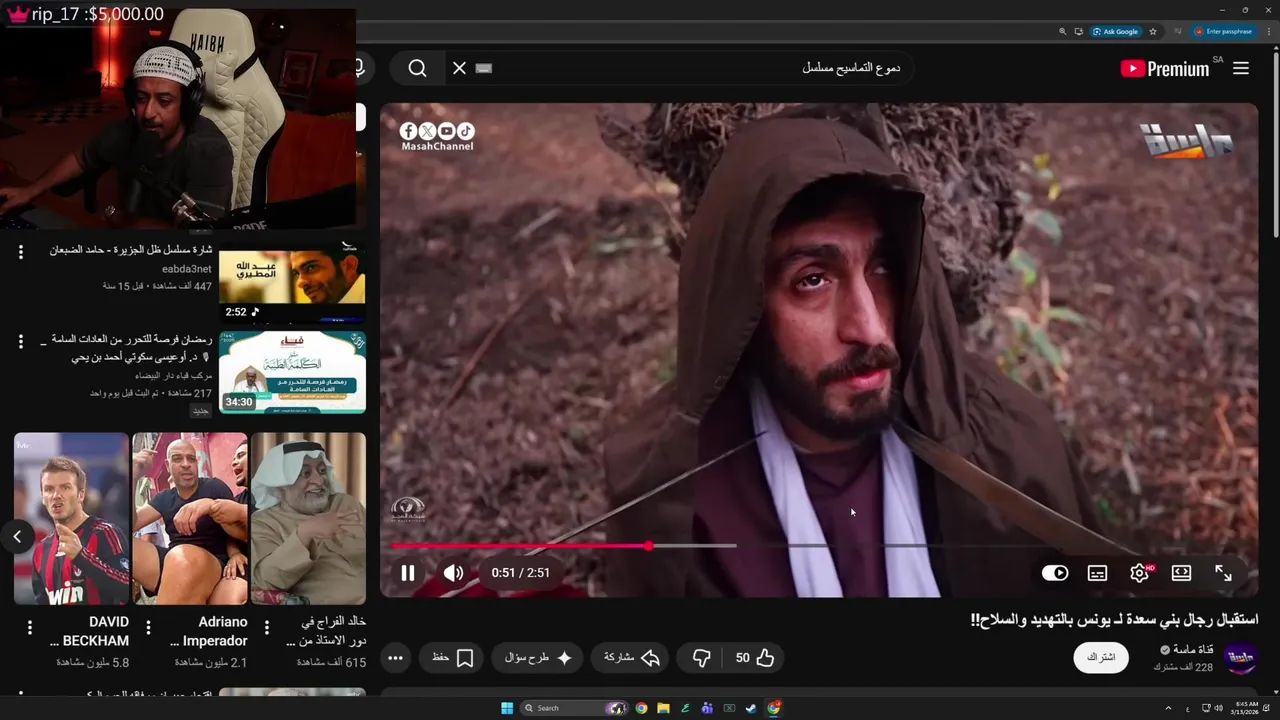
Task: Open options for رمضان فرصة للتحرر video
Action: point(21,341)
